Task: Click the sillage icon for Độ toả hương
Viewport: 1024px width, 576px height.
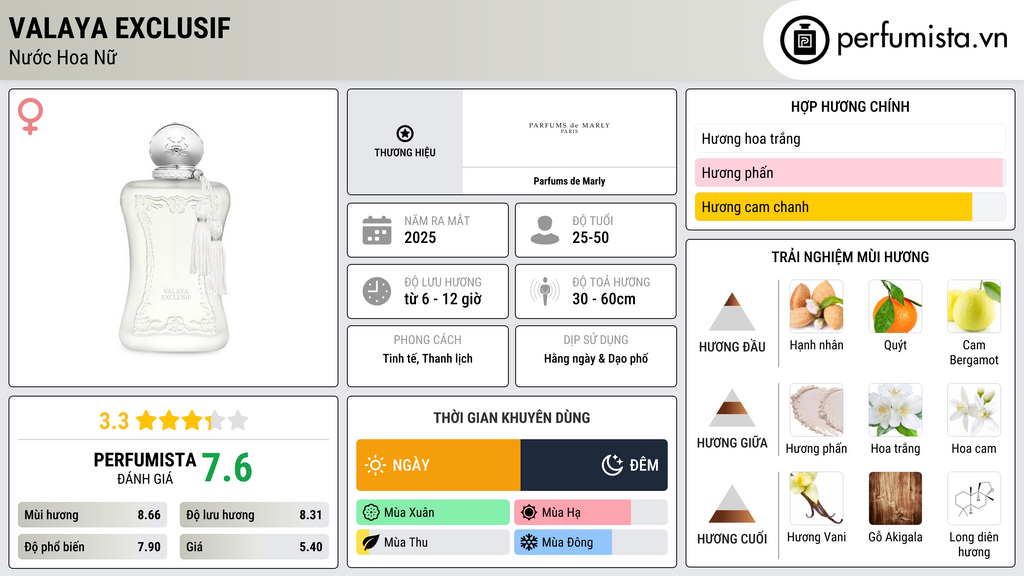Action: pyautogui.click(x=545, y=291)
